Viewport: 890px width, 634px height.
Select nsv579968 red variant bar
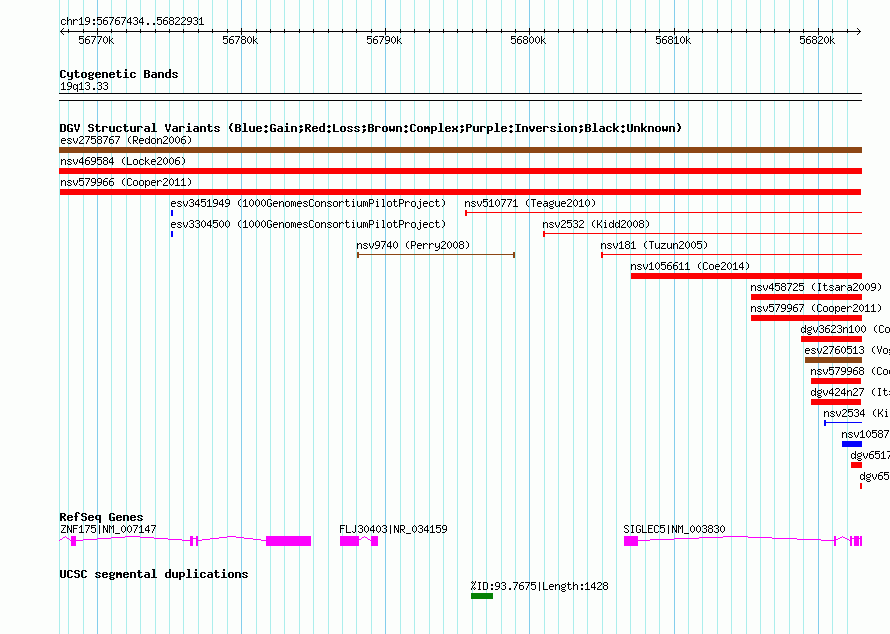tap(836, 381)
